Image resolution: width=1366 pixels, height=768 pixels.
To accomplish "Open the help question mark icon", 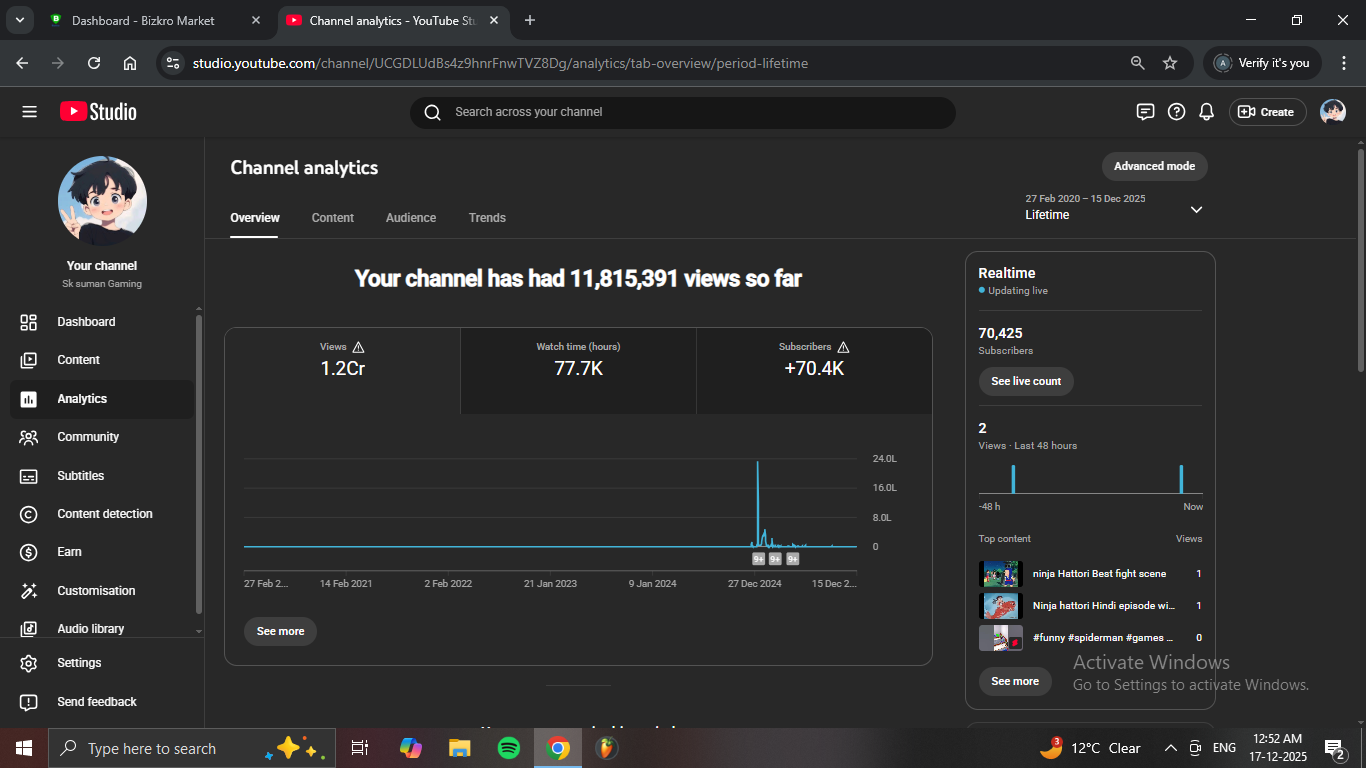I will (1177, 112).
